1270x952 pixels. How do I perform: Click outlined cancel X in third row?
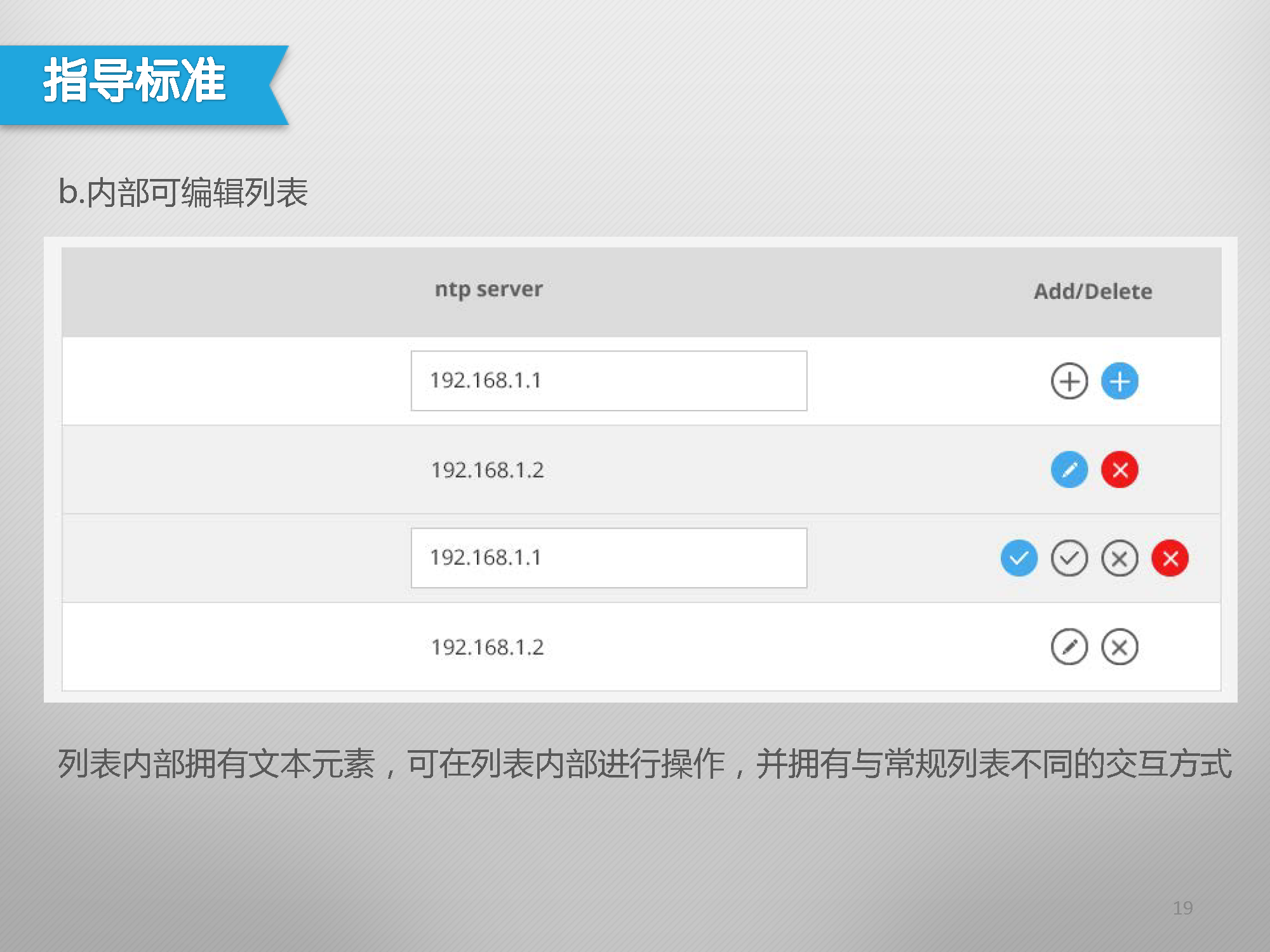[1120, 558]
